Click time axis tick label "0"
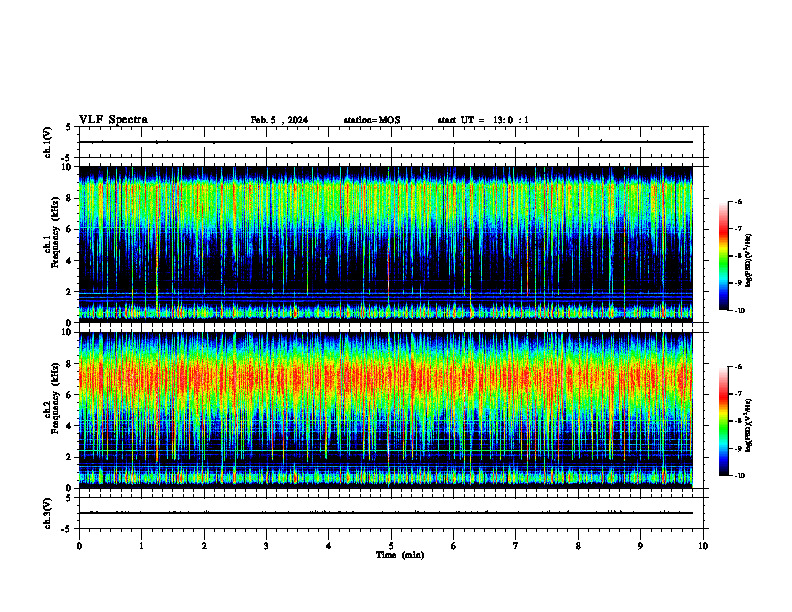The width and height of the screenshot is (792, 612). click(79, 546)
